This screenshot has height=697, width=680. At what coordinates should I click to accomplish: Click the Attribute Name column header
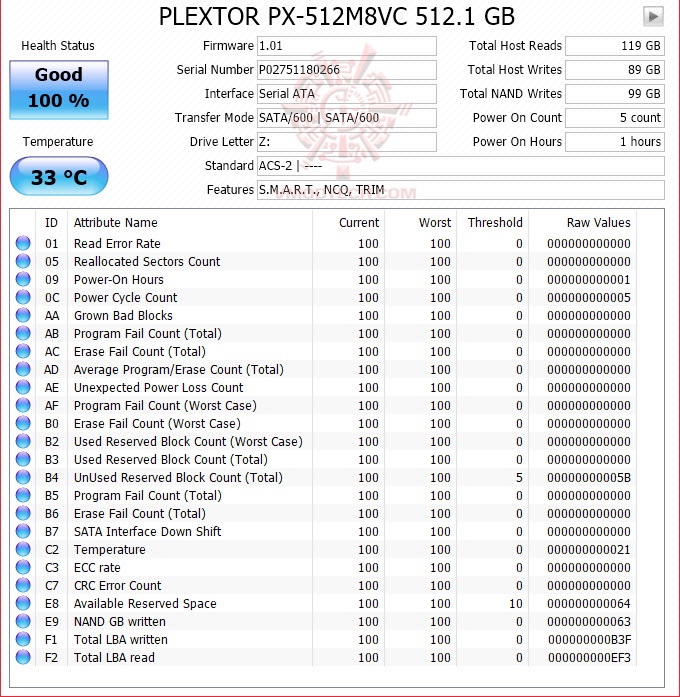[190, 222]
